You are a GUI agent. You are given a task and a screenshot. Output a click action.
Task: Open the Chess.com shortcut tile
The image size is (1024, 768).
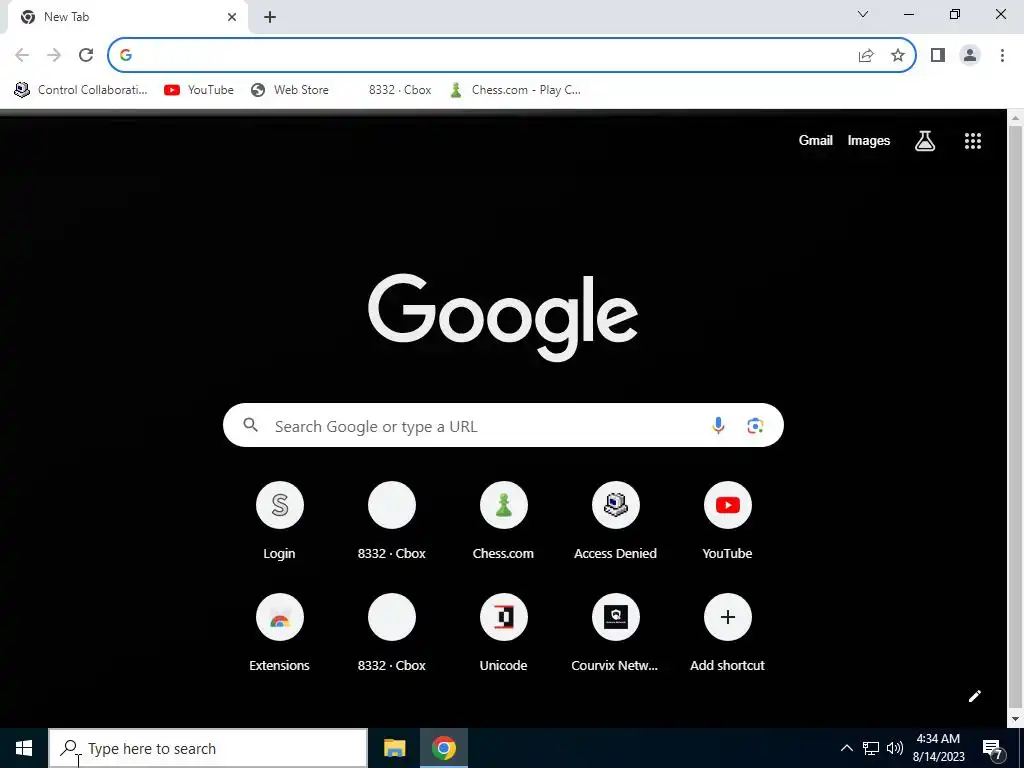504,522
